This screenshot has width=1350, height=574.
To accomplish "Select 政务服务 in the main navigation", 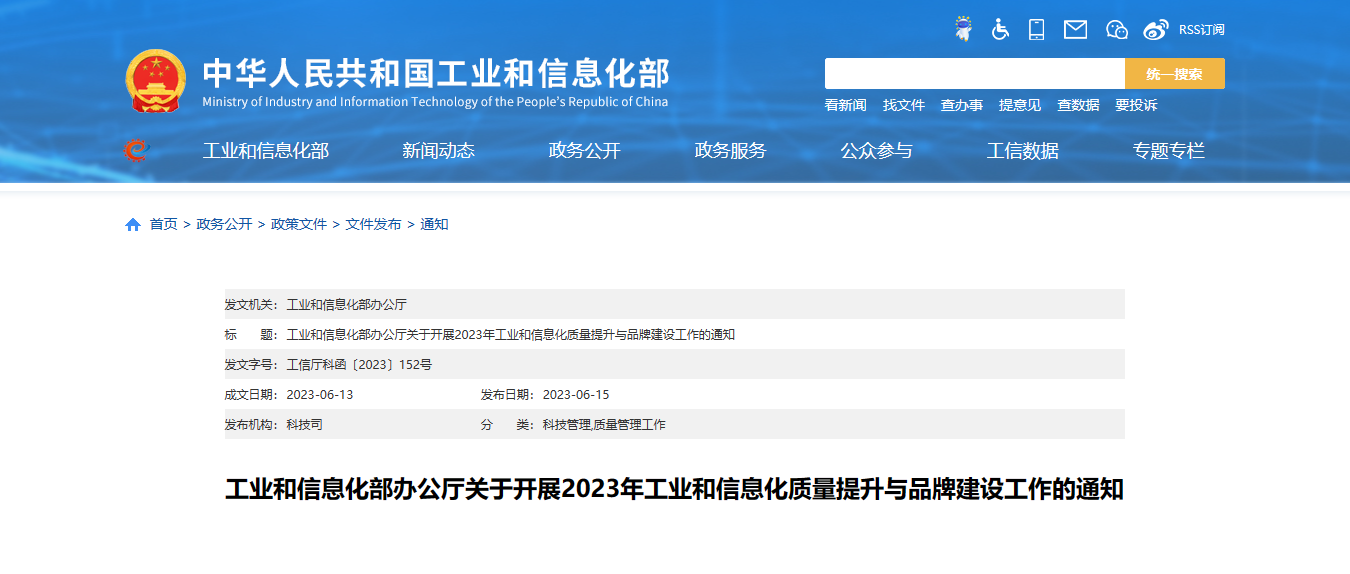I will point(730,151).
